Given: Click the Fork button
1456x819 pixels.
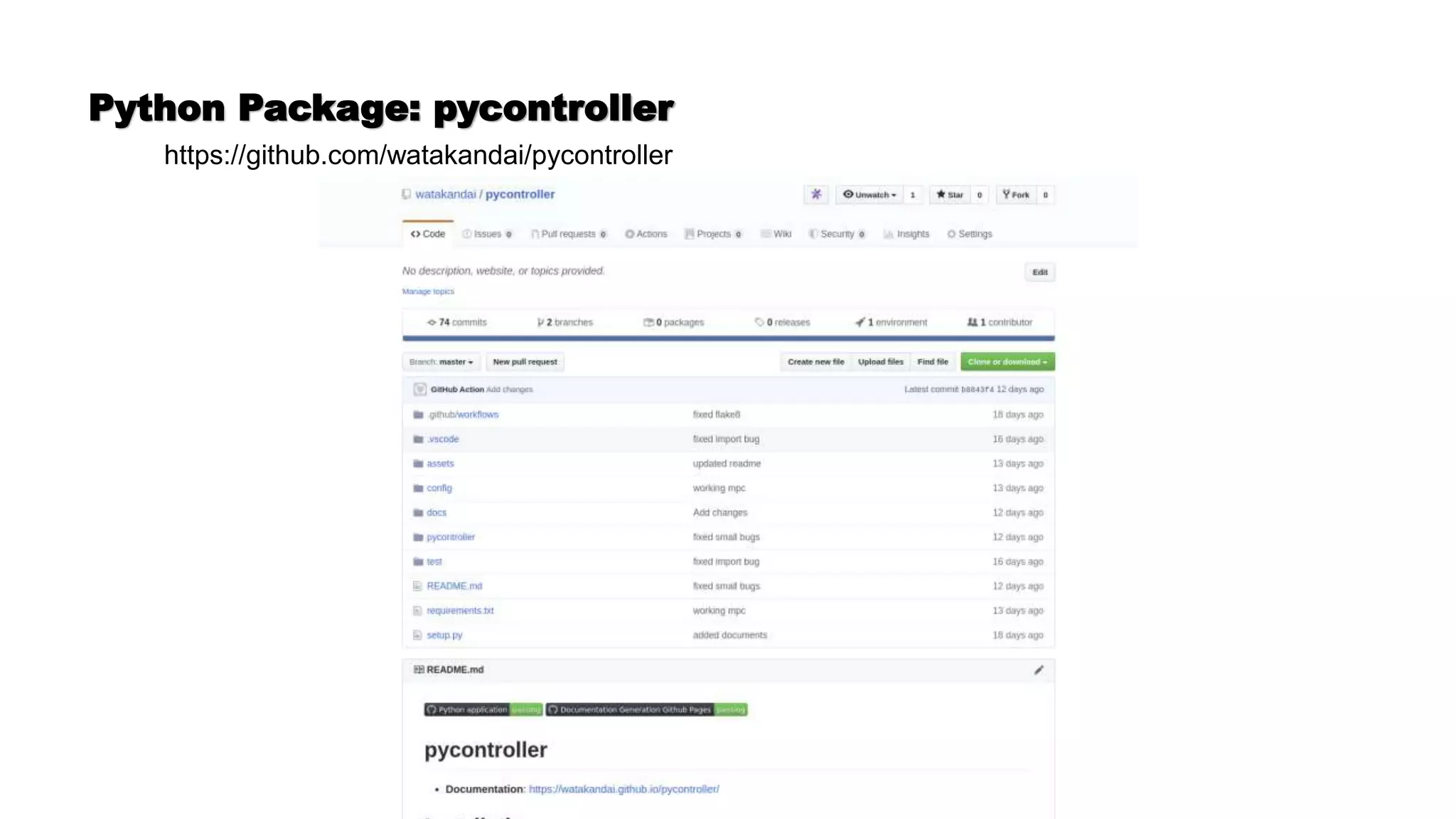Looking at the screenshot, I should pos(1016,194).
